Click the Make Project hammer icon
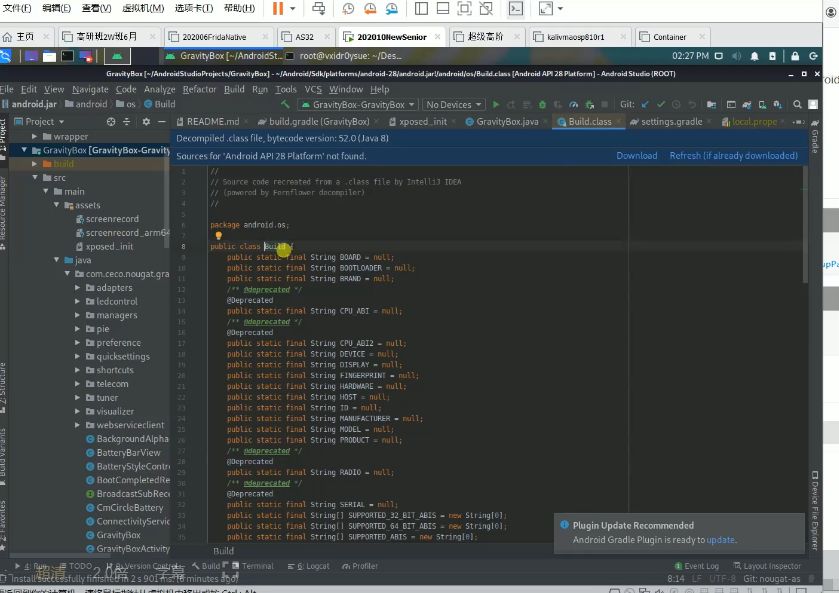The image size is (839, 593). [285, 104]
